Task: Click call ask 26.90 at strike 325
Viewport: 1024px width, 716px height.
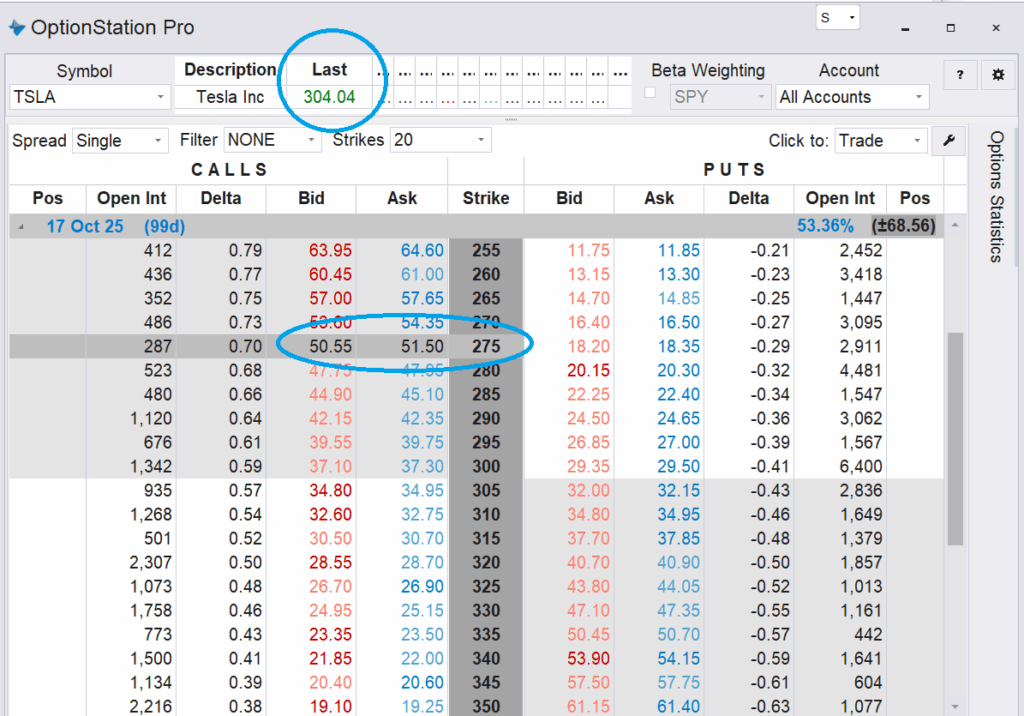Action: point(422,587)
